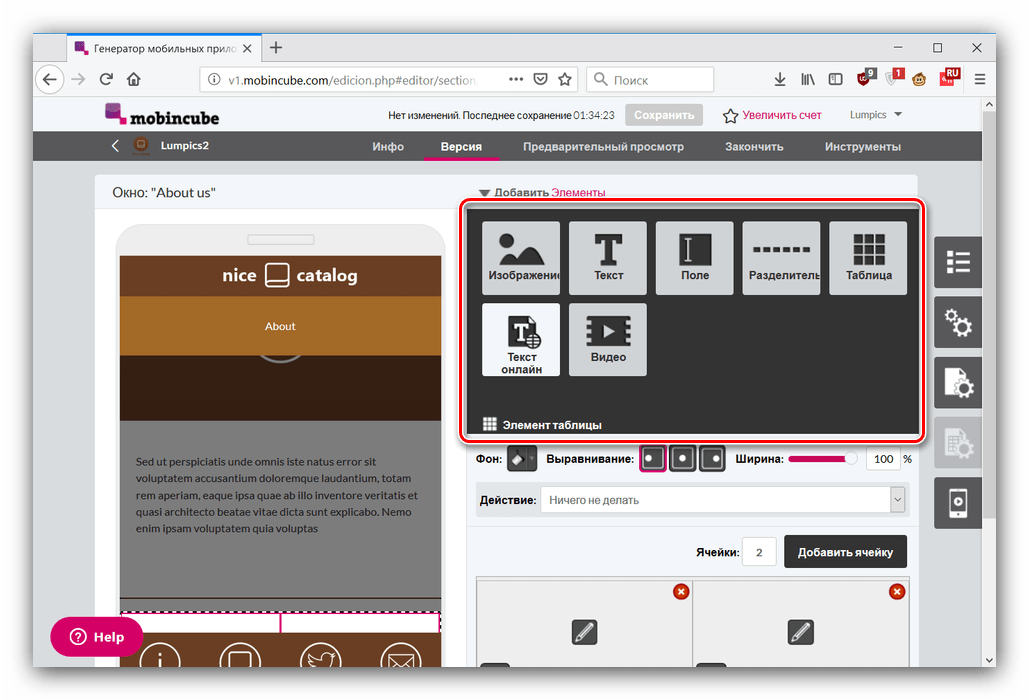The width and height of the screenshot is (1029, 700).
Task: Go to the browser home page
Action: tap(134, 79)
